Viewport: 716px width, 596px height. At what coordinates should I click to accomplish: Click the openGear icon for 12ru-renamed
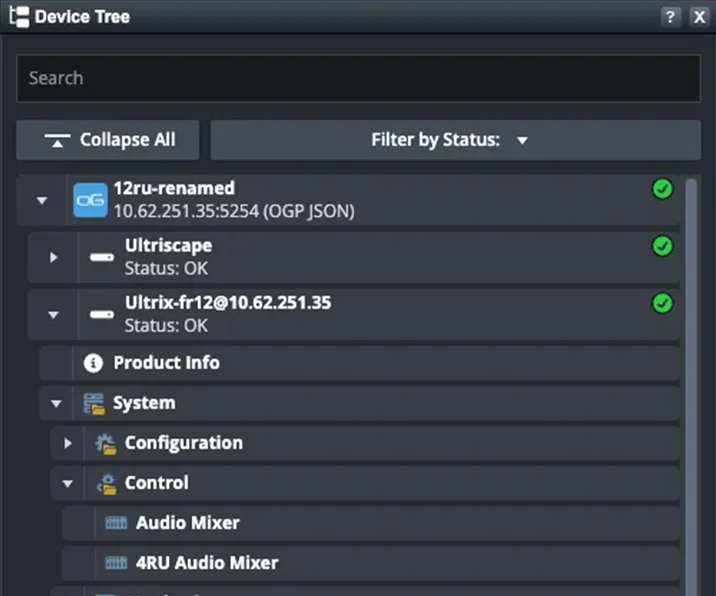(90, 200)
